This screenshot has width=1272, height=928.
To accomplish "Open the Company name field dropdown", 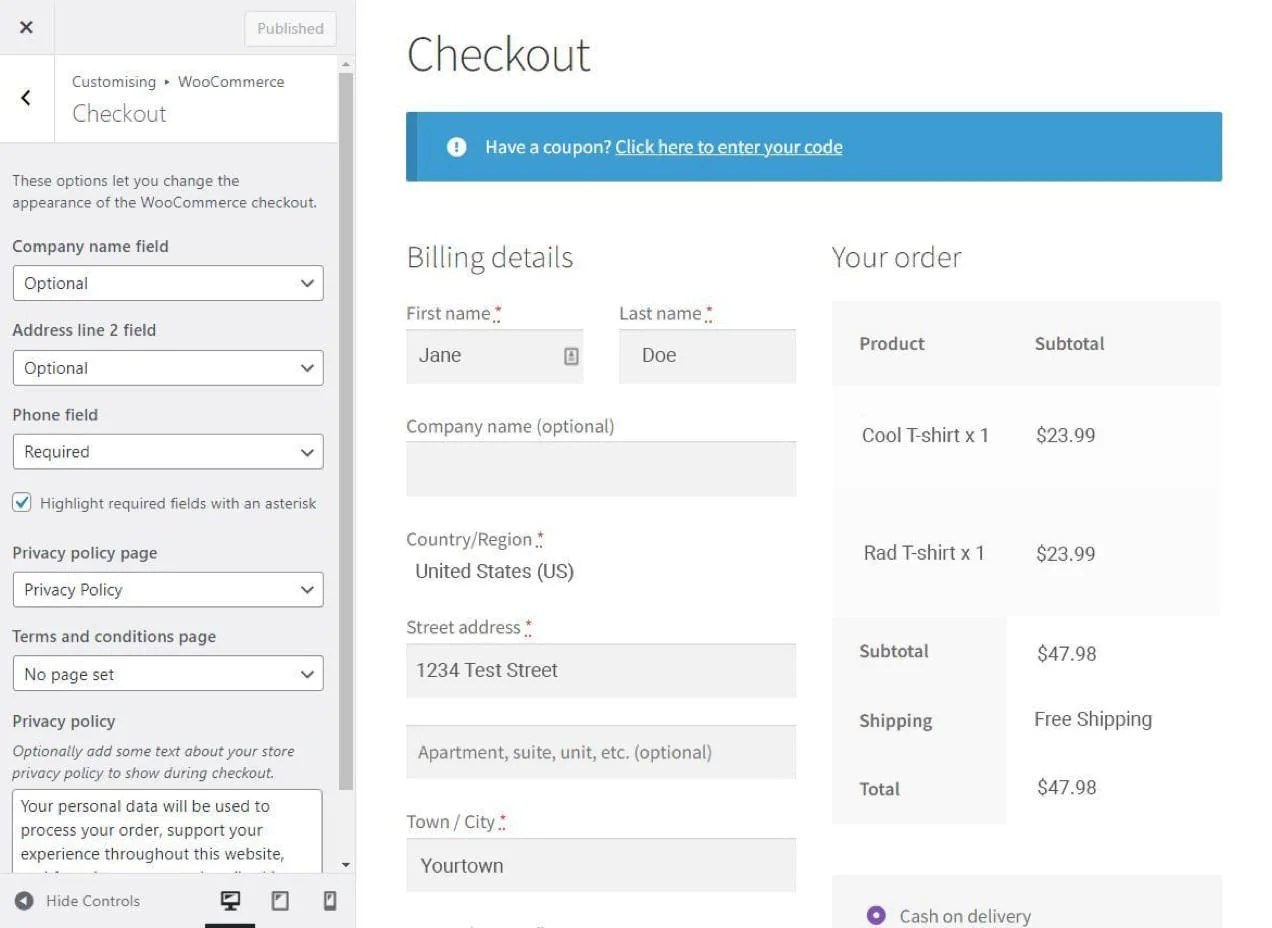I will tap(167, 283).
